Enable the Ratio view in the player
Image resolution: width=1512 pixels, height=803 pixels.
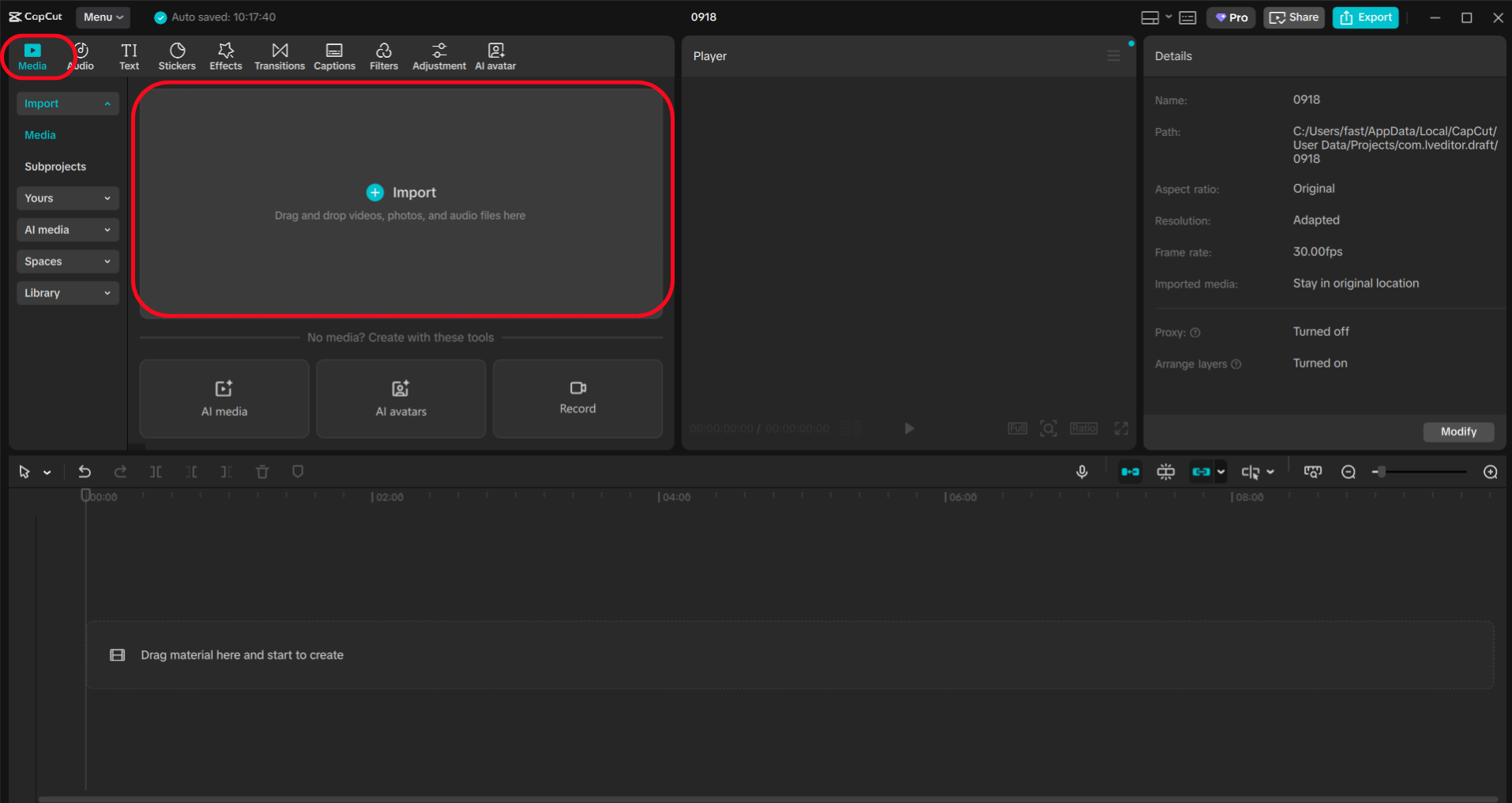coord(1083,428)
